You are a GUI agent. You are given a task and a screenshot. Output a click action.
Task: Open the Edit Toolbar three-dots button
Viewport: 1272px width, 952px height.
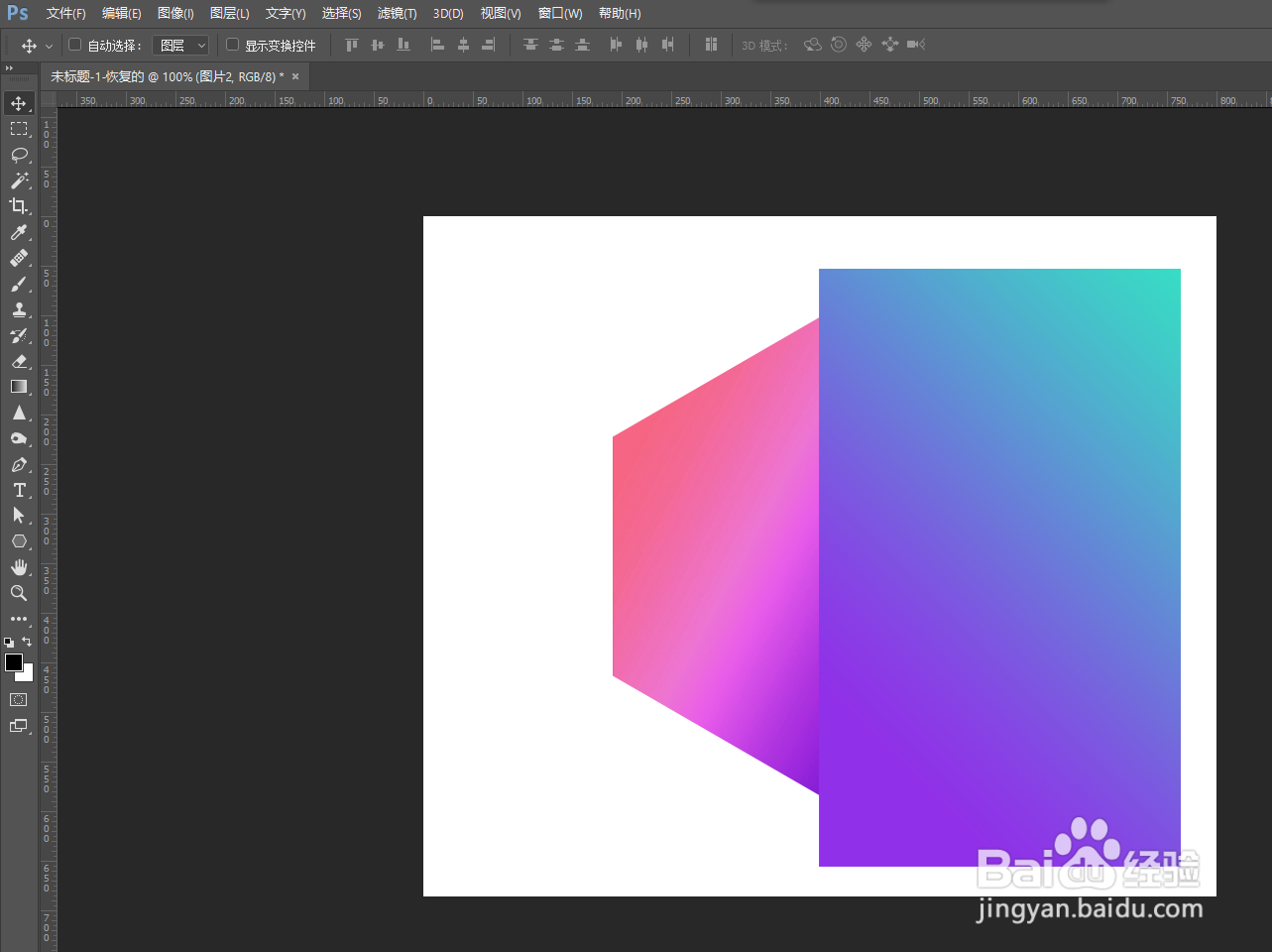[19, 619]
